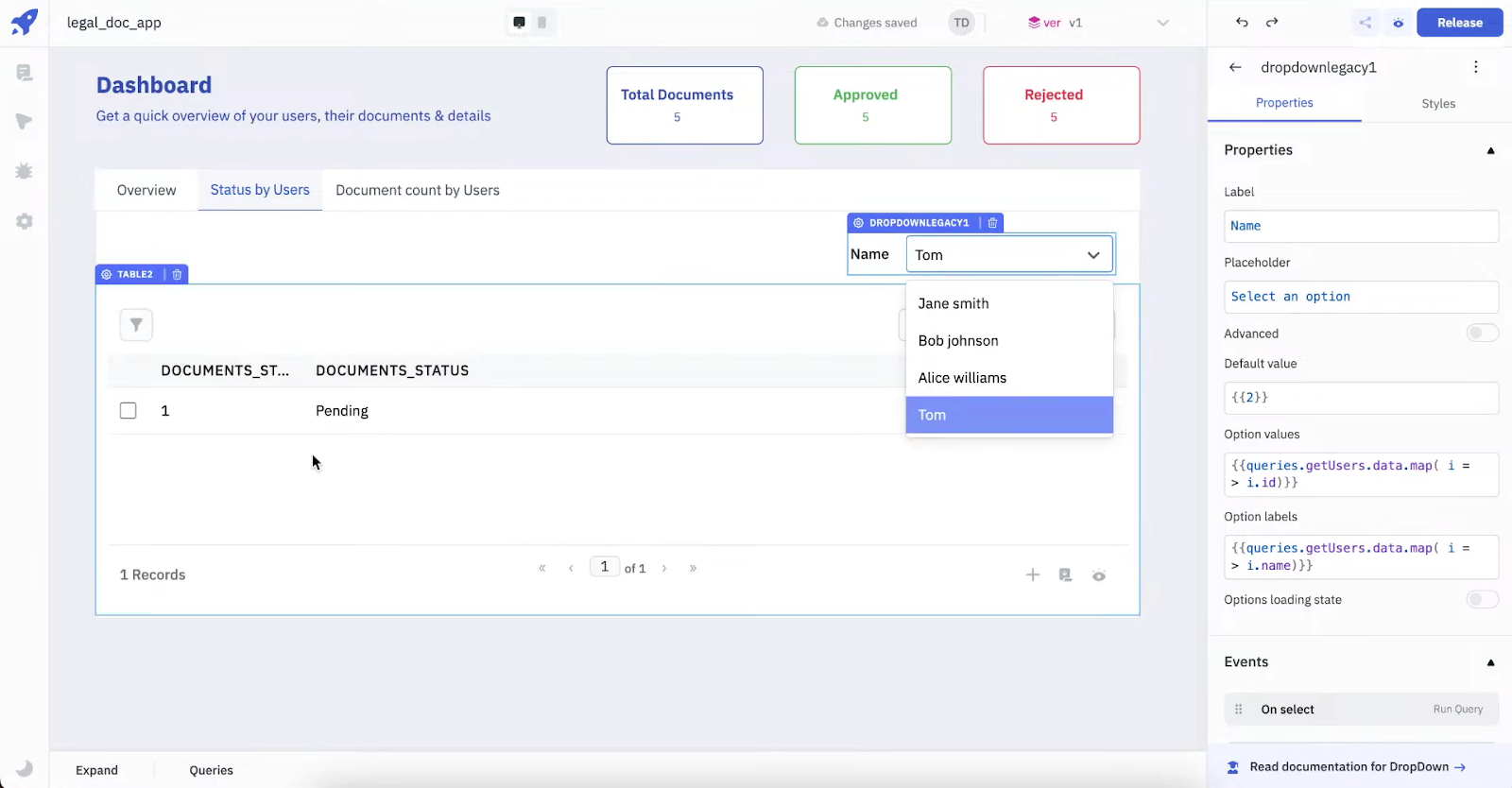Go to previous table page
This screenshot has width=1512, height=788.
point(571,568)
